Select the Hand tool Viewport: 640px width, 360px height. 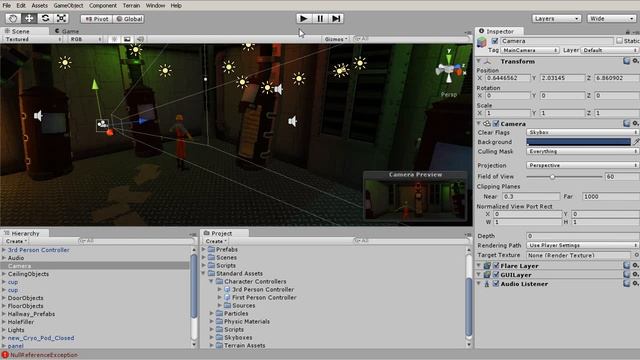[x=13, y=18]
